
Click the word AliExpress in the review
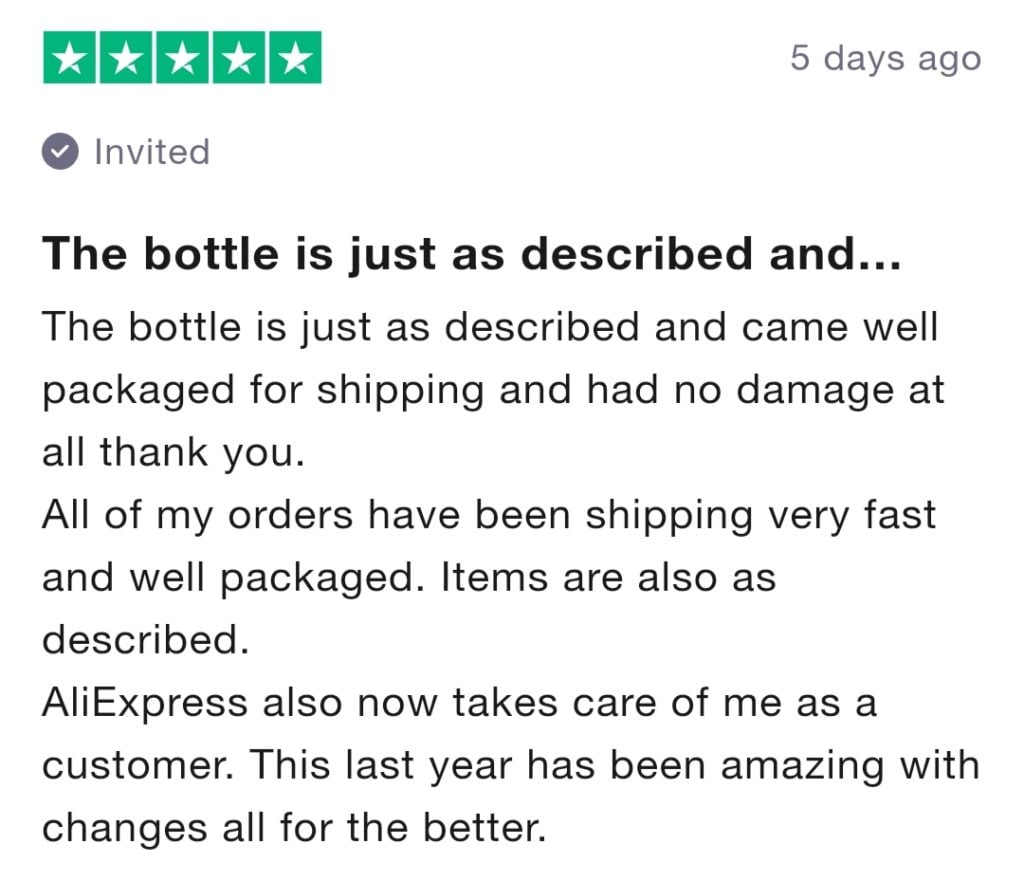pyautogui.click(x=145, y=704)
